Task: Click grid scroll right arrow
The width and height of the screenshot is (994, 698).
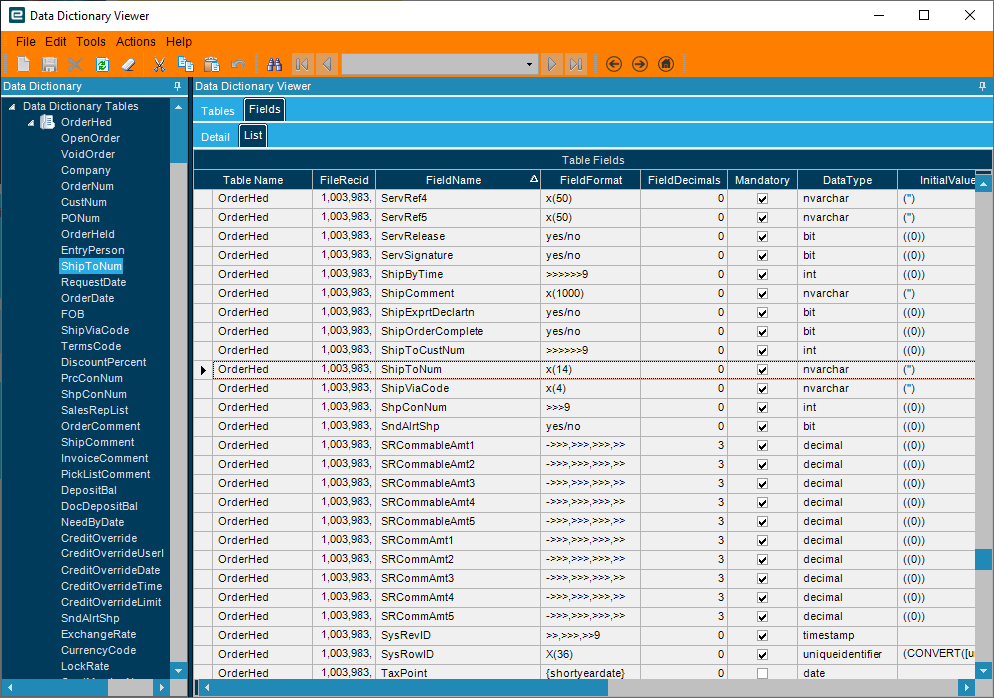Action: (x=966, y=687)
